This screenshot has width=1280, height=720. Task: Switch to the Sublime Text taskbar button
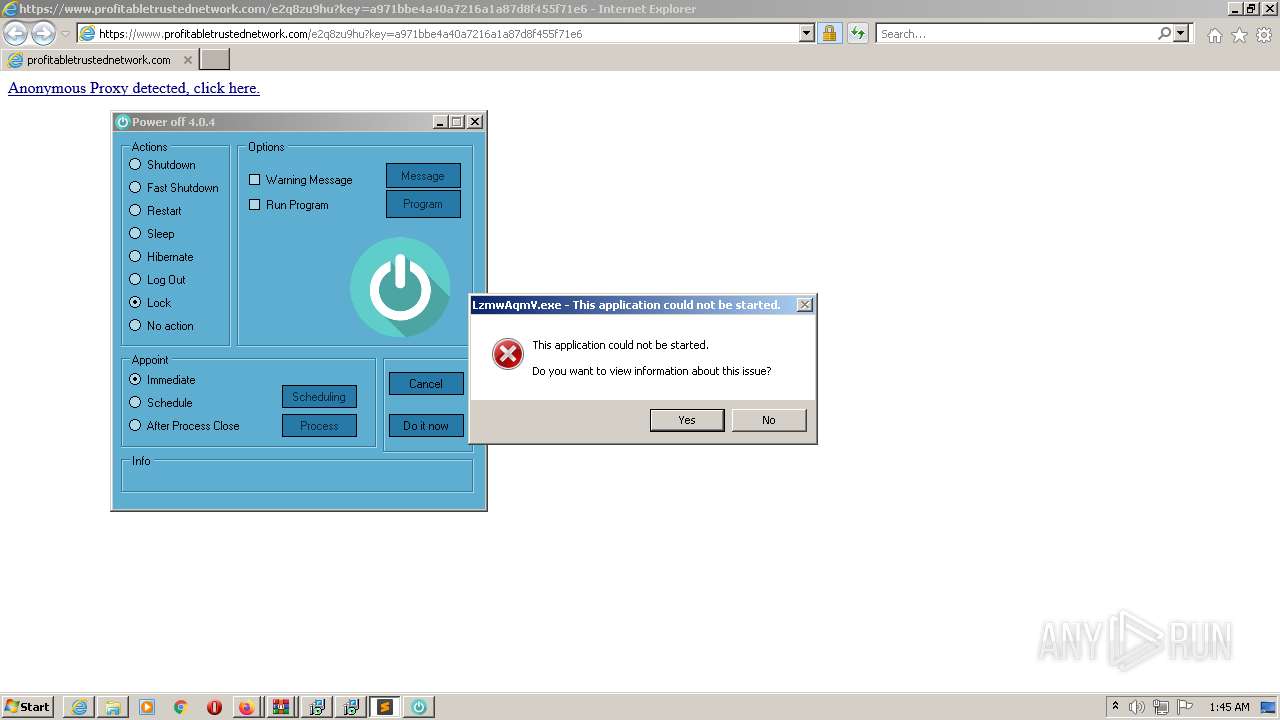[384, 707]
